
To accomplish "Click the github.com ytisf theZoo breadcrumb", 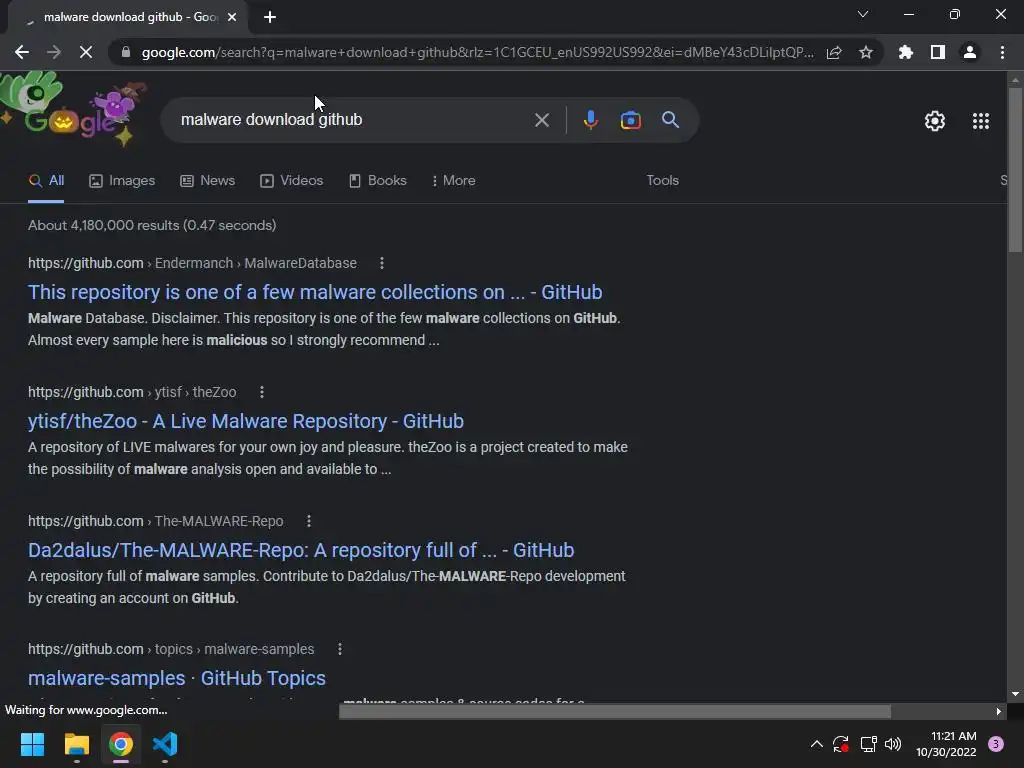I will click(x=132, y=392).
